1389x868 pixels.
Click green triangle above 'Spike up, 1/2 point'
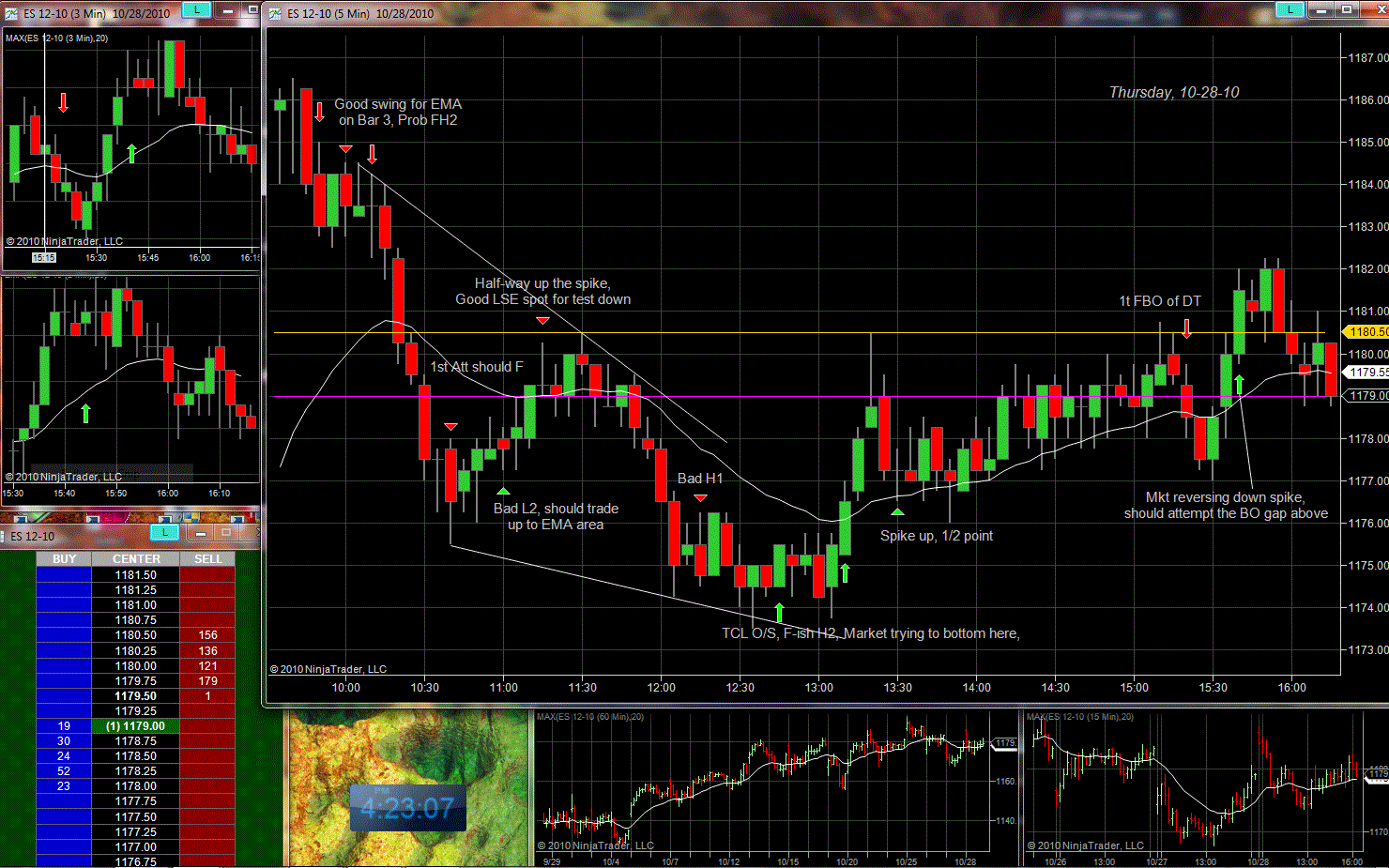point(897,511)
